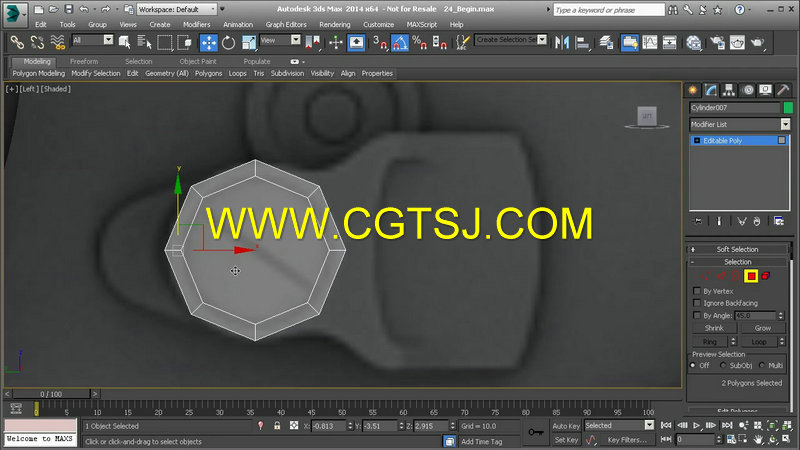
Task: Select the Select and Move tool
Action: (x=209, y=43)
